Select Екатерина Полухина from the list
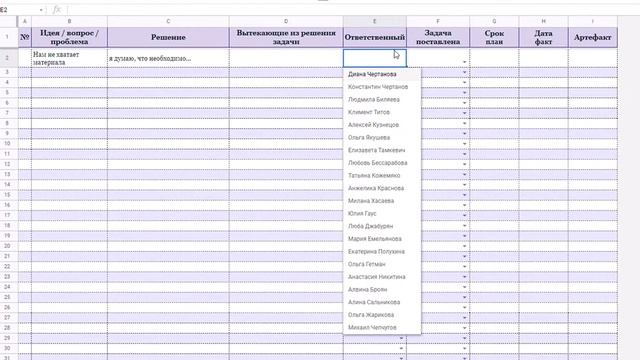 (382, 251)
